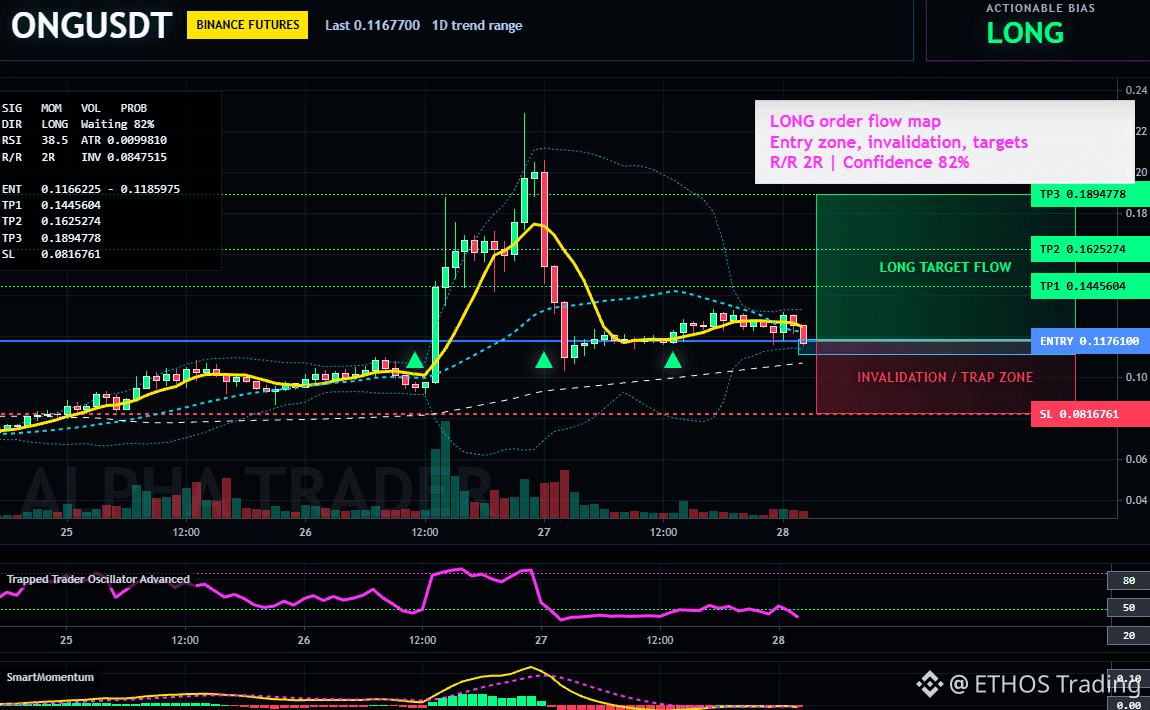This screenshot has height=710, width=1150.
Task: Click the 0.04 price axis label
Action: pyautogui.click(x=1136, y=500)
